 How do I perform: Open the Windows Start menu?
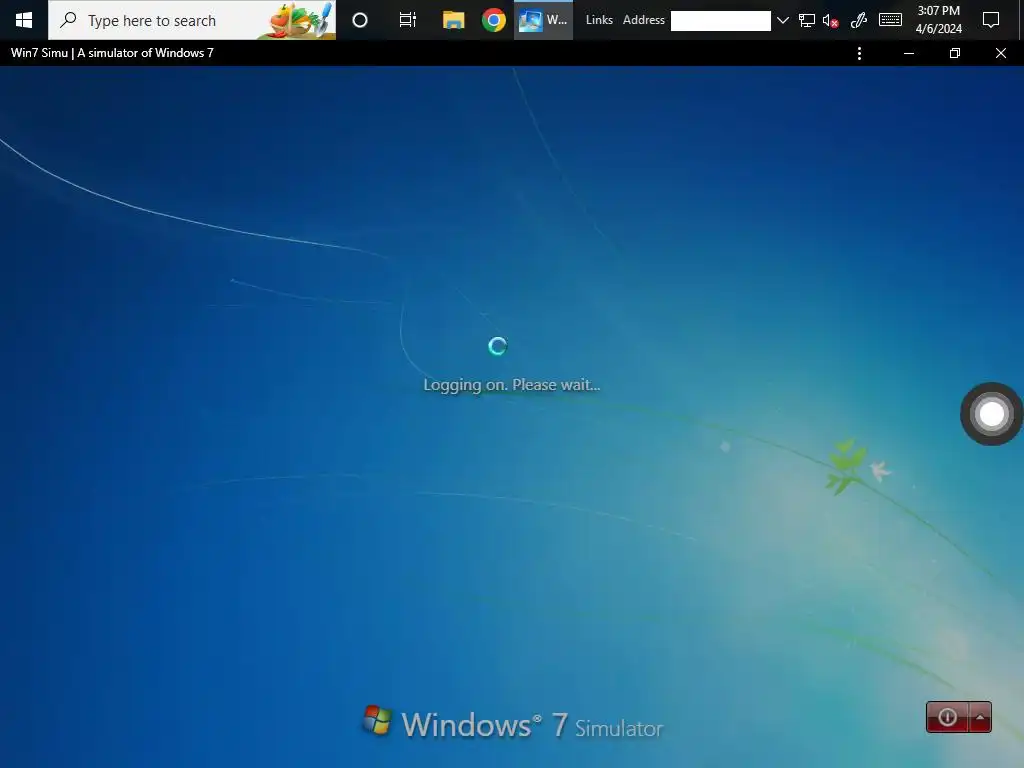pos(24,20)
